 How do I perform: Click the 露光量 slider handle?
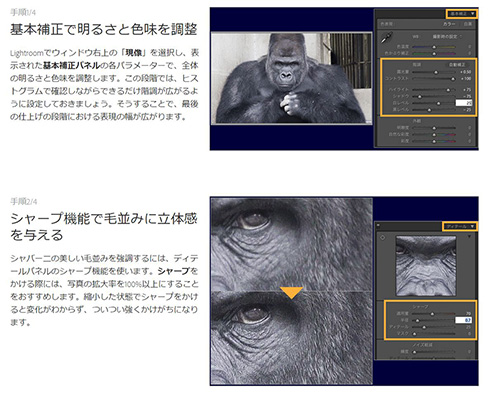tap(436, 72)
